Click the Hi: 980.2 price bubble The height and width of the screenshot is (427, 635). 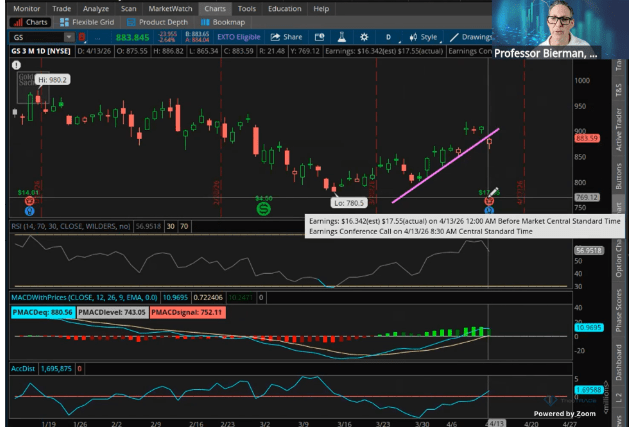click(x=53, y=80)
